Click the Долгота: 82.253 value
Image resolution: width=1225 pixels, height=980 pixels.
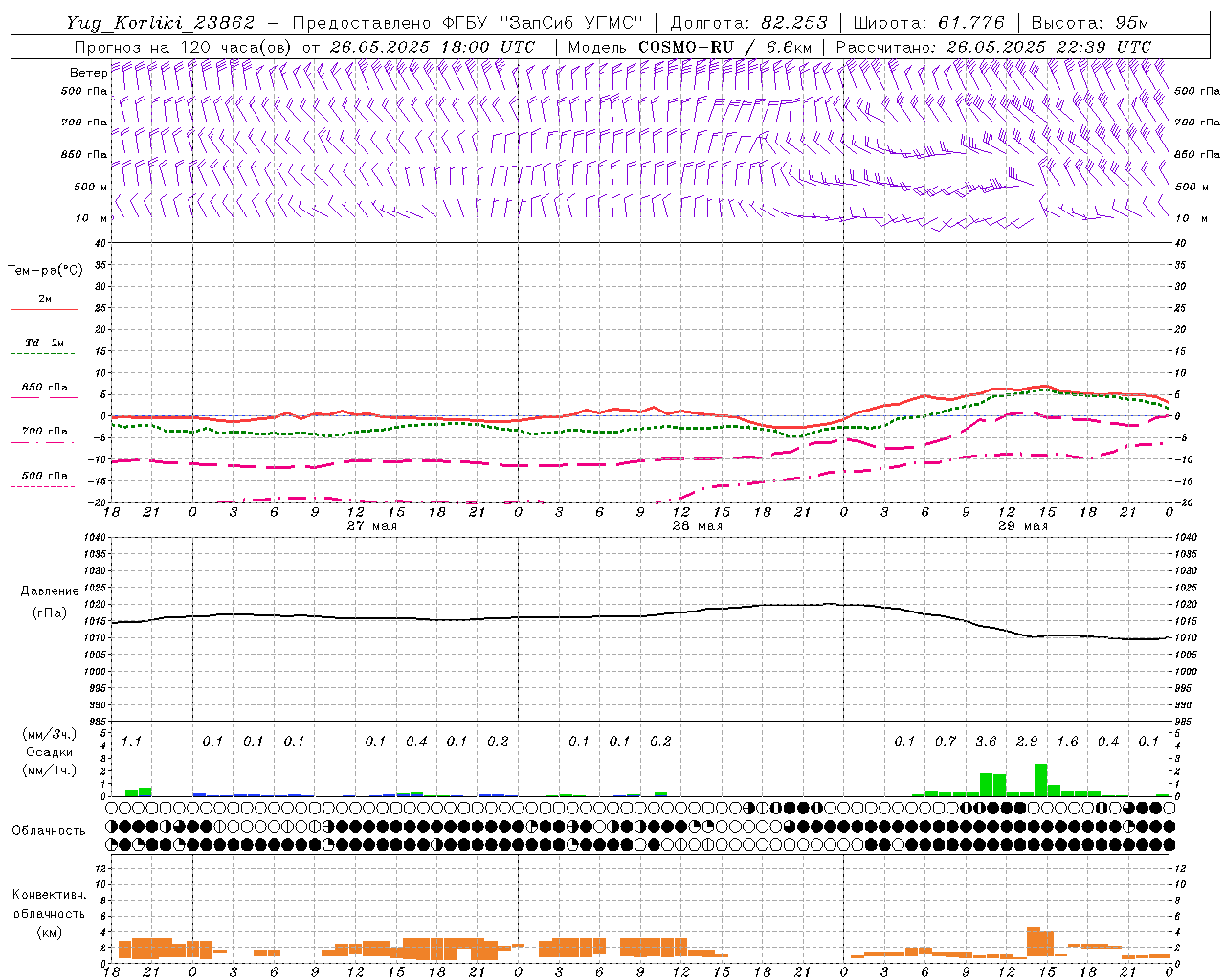pos(748,23)
